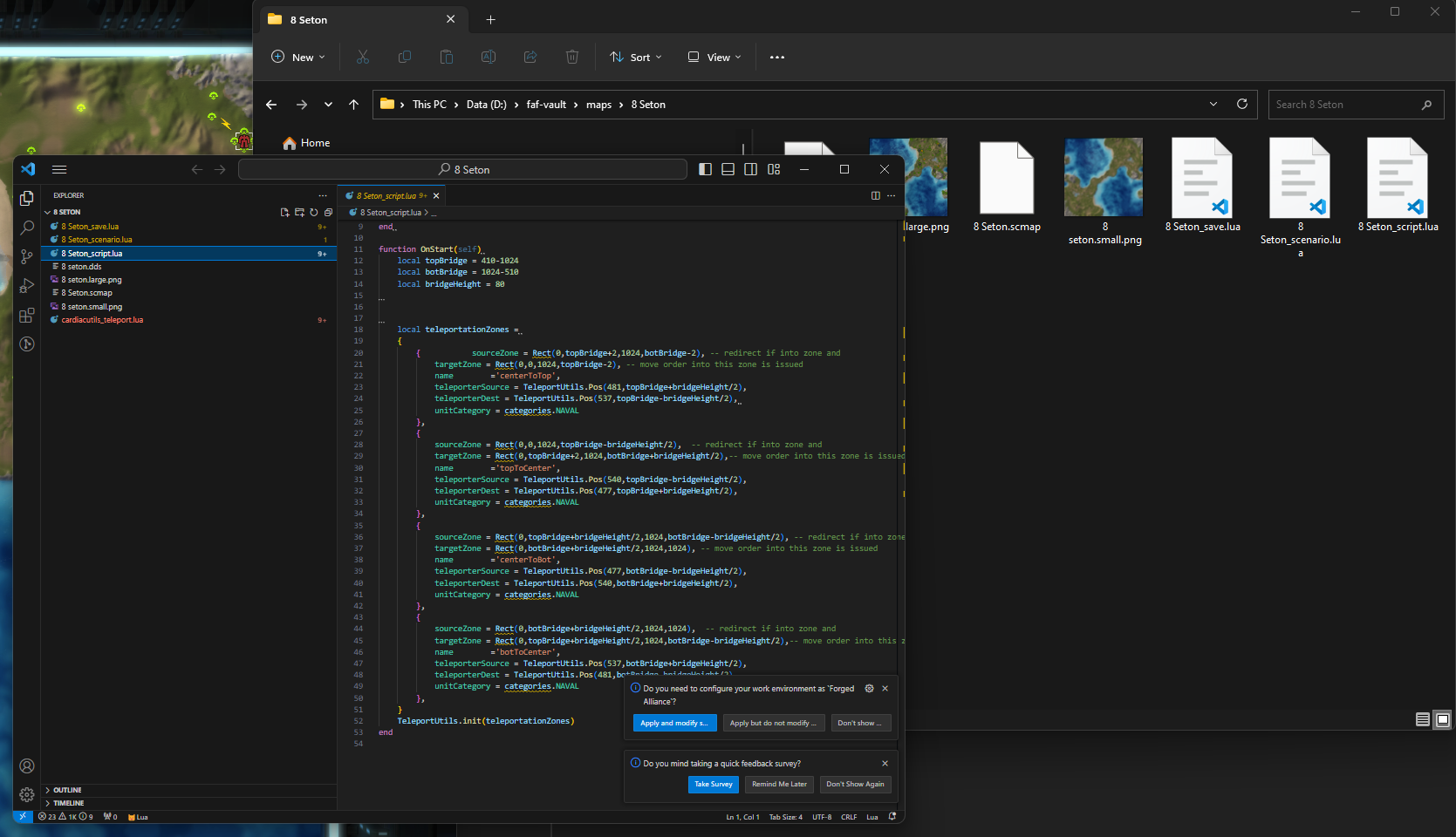Screen dimensions: 1456x837
Task: Click Take Survey button
Action: (714, 785)
